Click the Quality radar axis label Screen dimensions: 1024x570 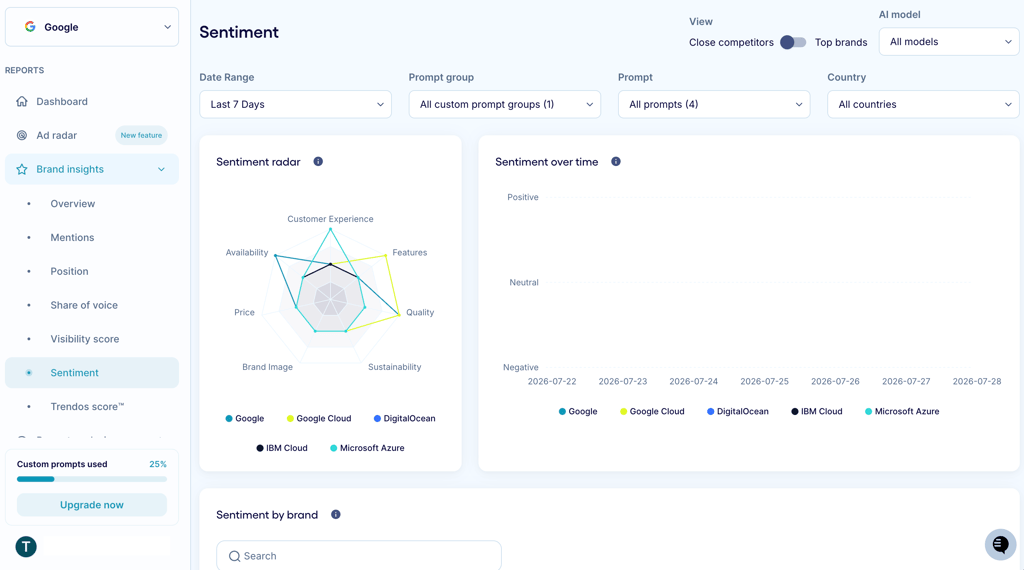click(420, 313)
